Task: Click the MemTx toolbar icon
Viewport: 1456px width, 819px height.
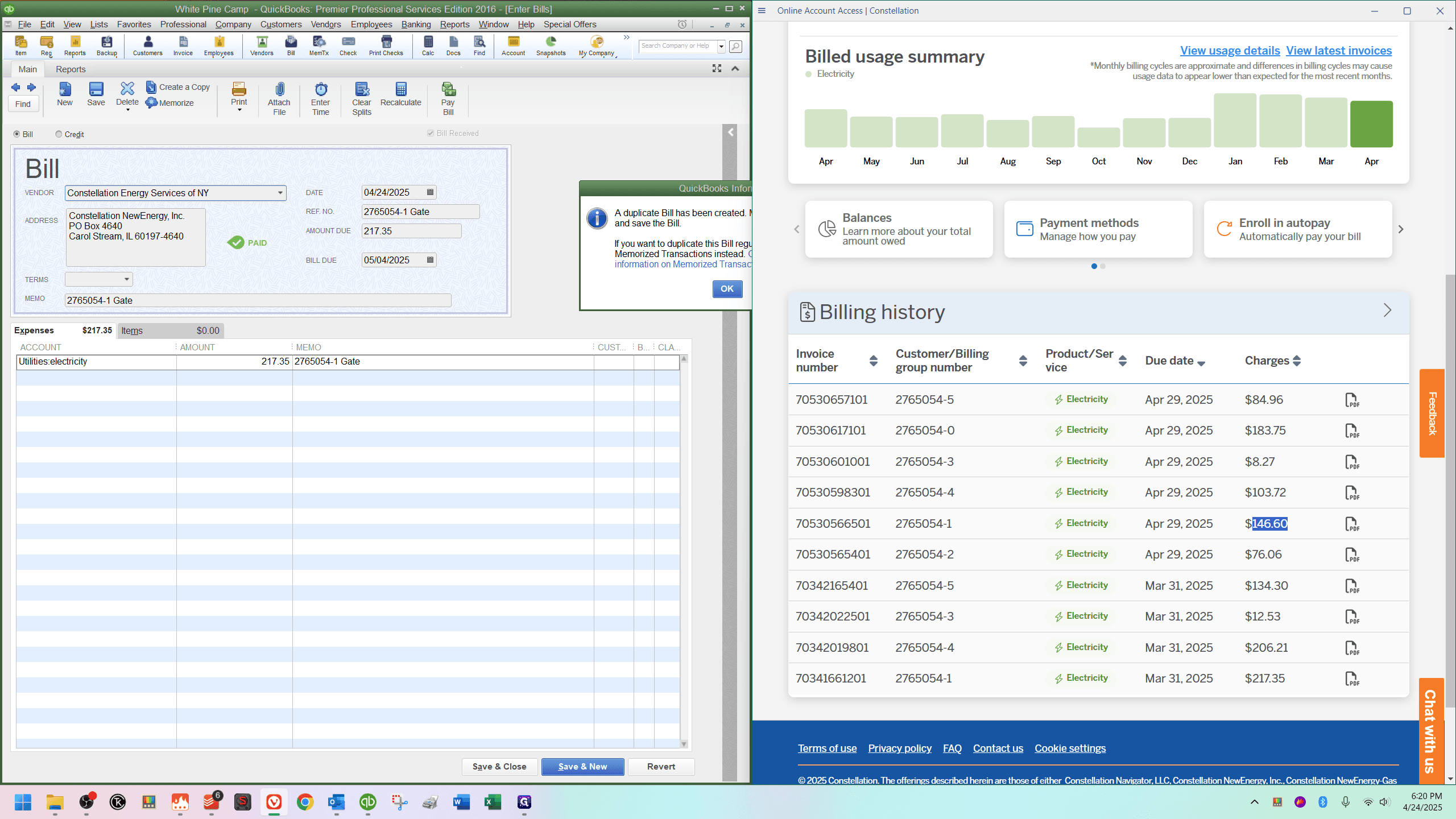Action: 319,45
